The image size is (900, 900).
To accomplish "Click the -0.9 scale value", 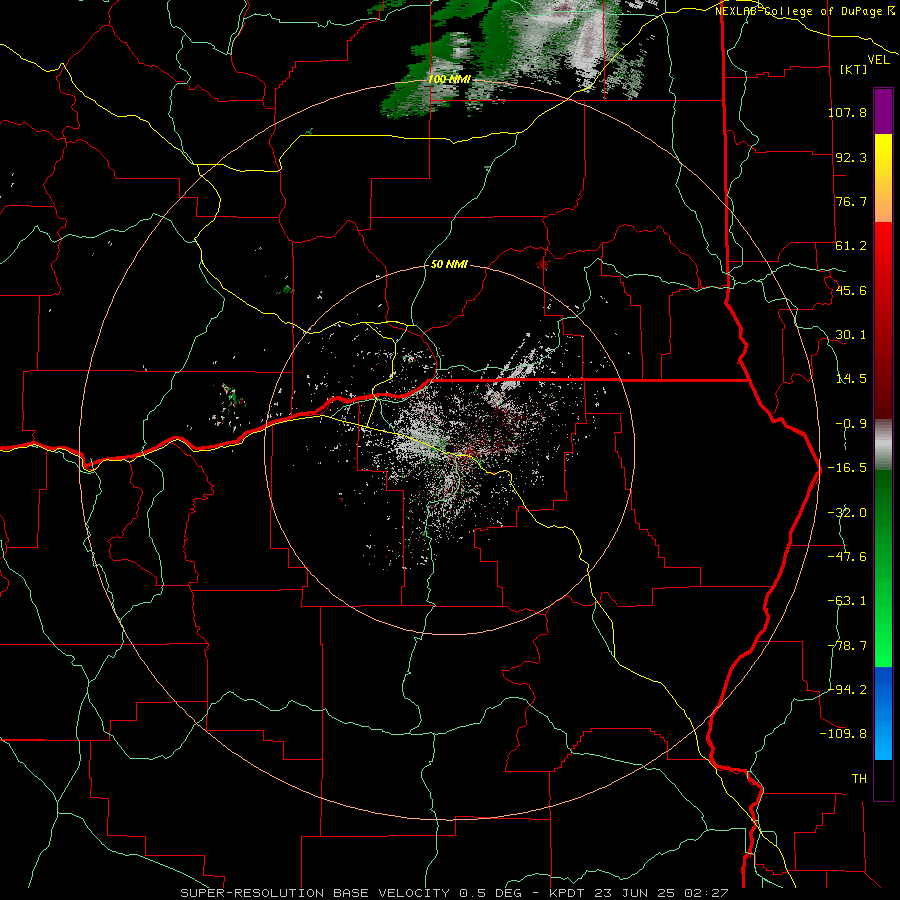I will point(851,424).
